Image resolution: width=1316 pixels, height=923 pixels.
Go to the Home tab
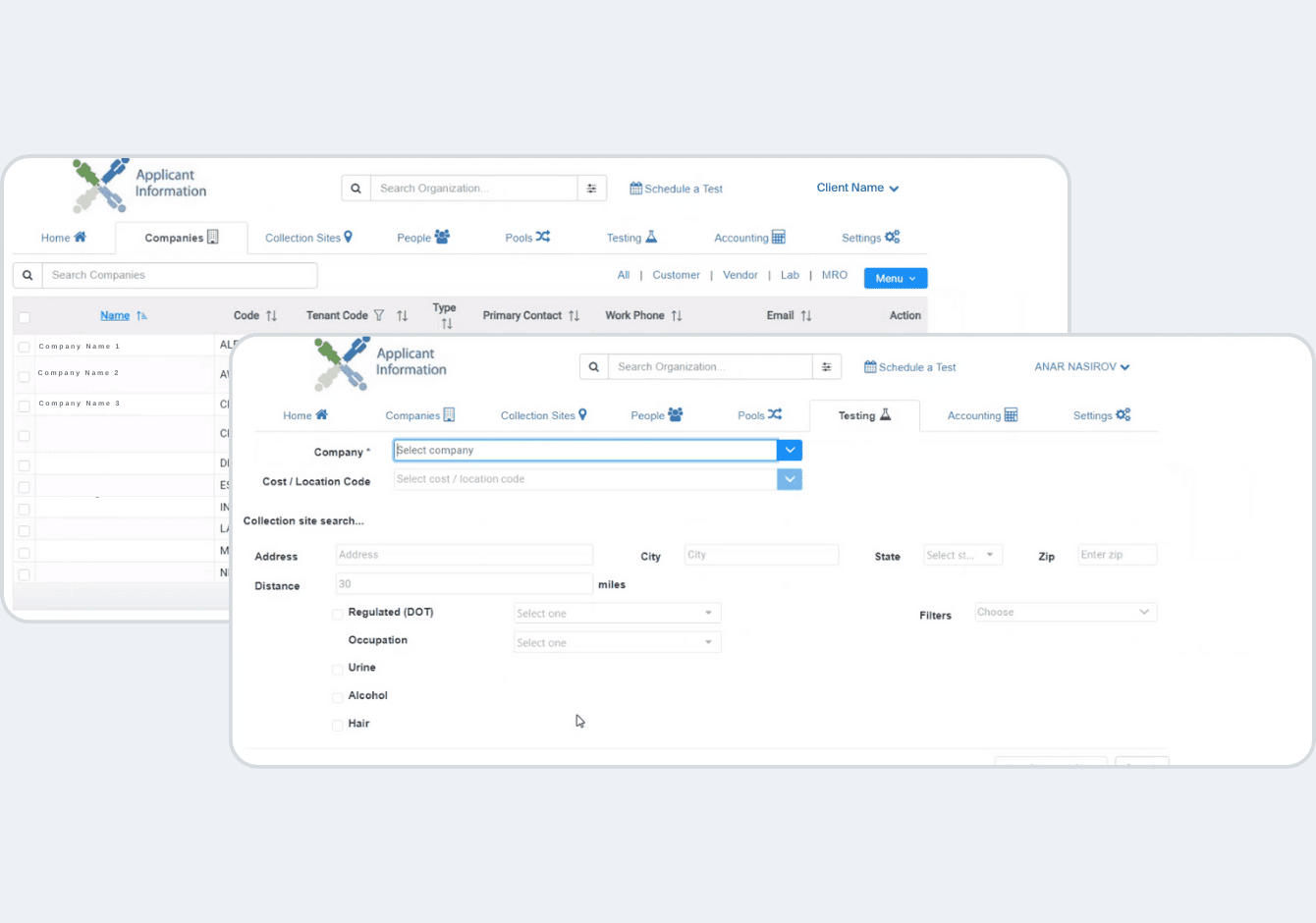pyautogui.click(x=305, y=414)
